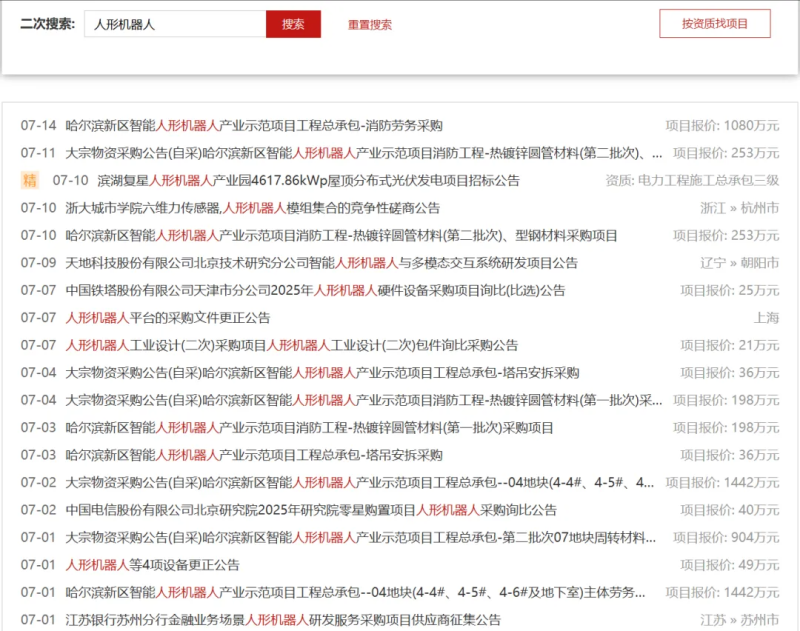Click 项目报价: 21万元 text

click(x=730, y=345)
